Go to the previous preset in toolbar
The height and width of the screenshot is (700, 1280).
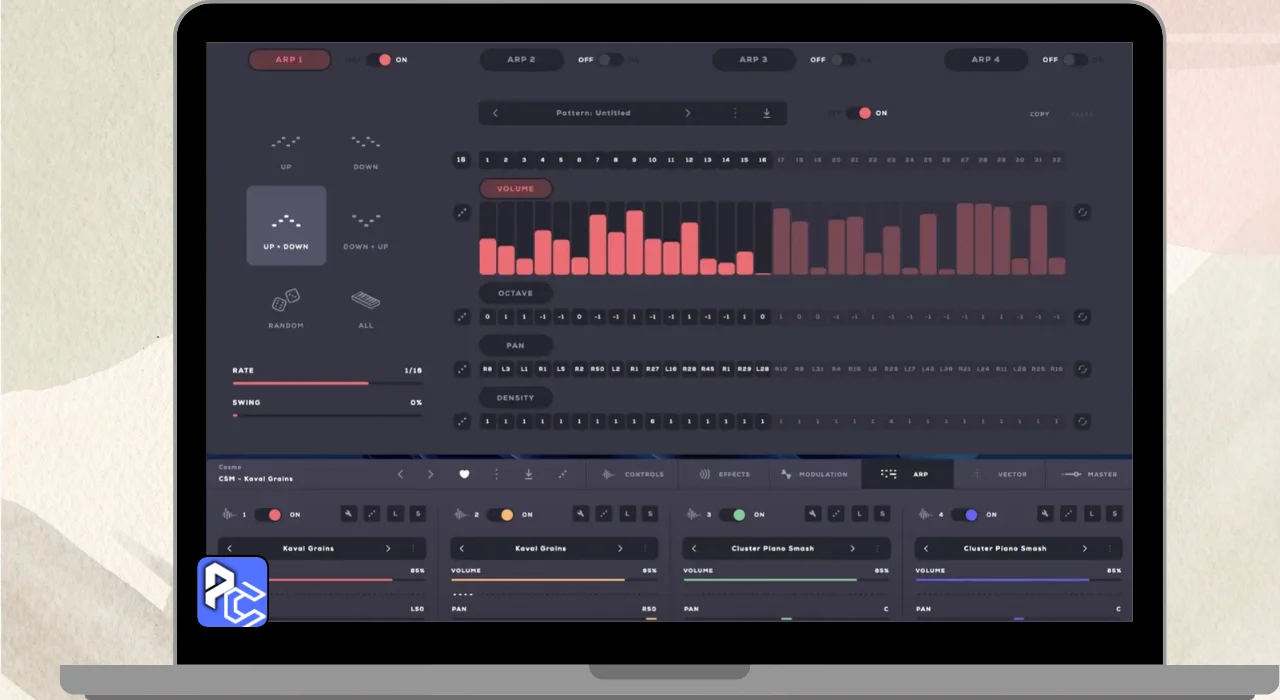tap(400, 474)
